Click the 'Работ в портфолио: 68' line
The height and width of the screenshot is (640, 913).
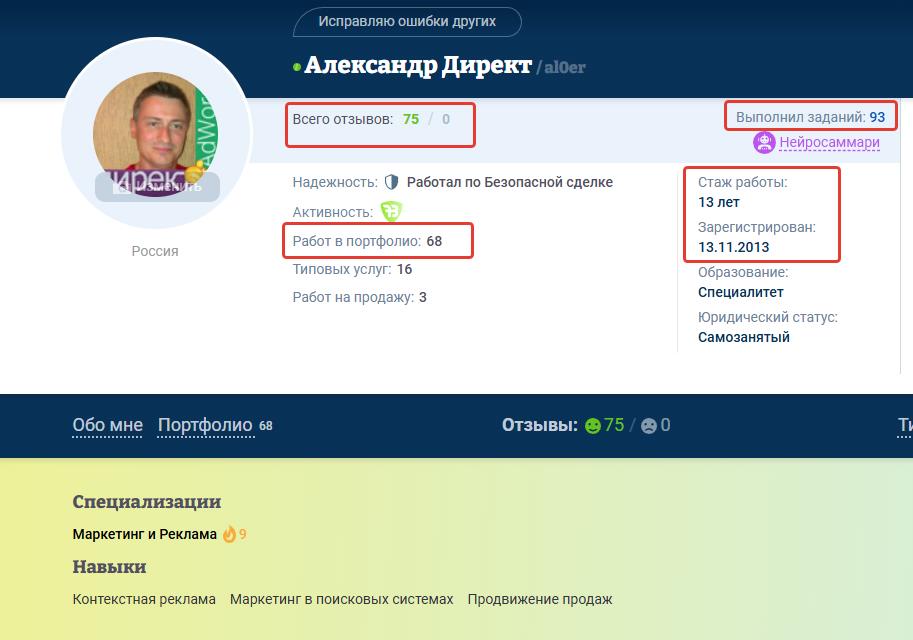click(367, 241)
